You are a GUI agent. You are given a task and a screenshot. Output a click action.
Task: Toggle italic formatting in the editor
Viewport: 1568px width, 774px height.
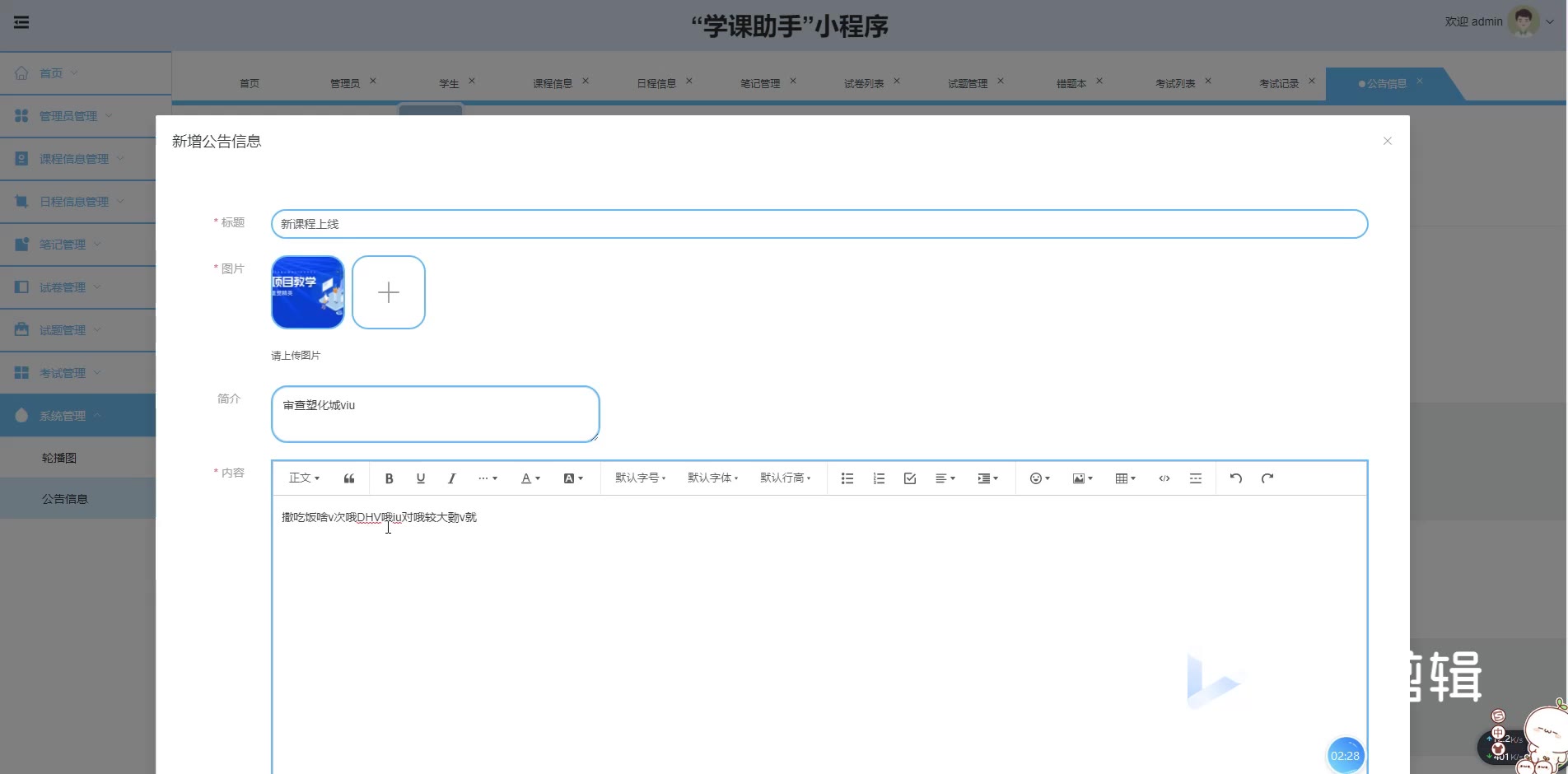pyautogui.click(x=451, y=478)
